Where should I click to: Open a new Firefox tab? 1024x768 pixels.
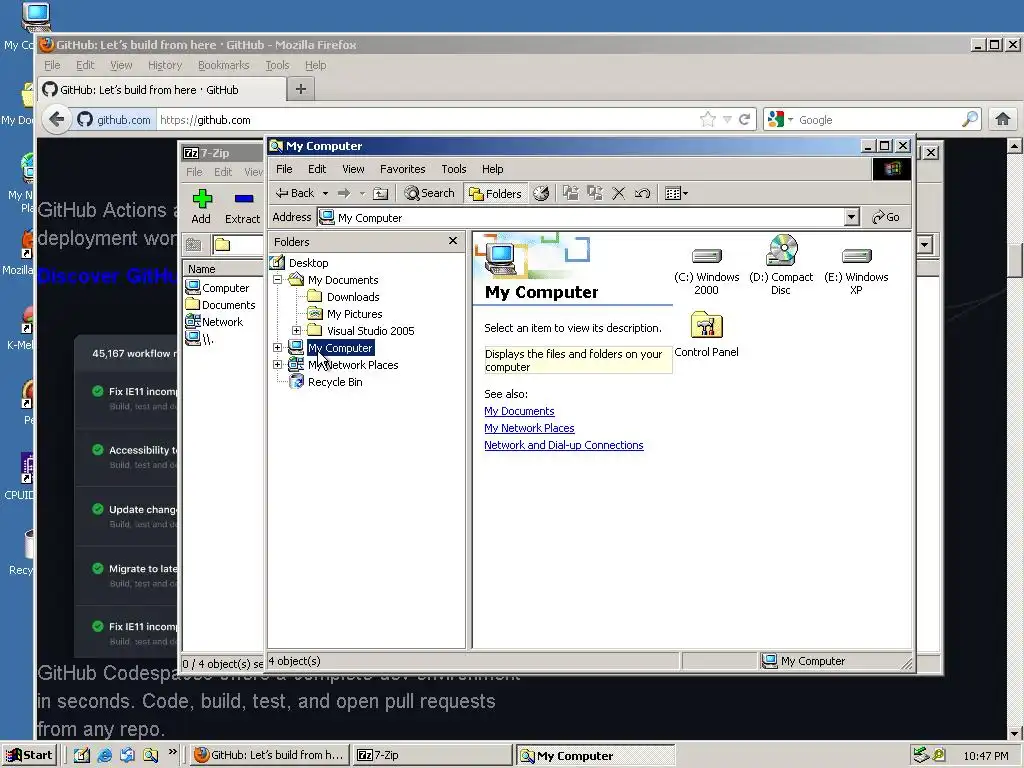(x=300, y=89)
